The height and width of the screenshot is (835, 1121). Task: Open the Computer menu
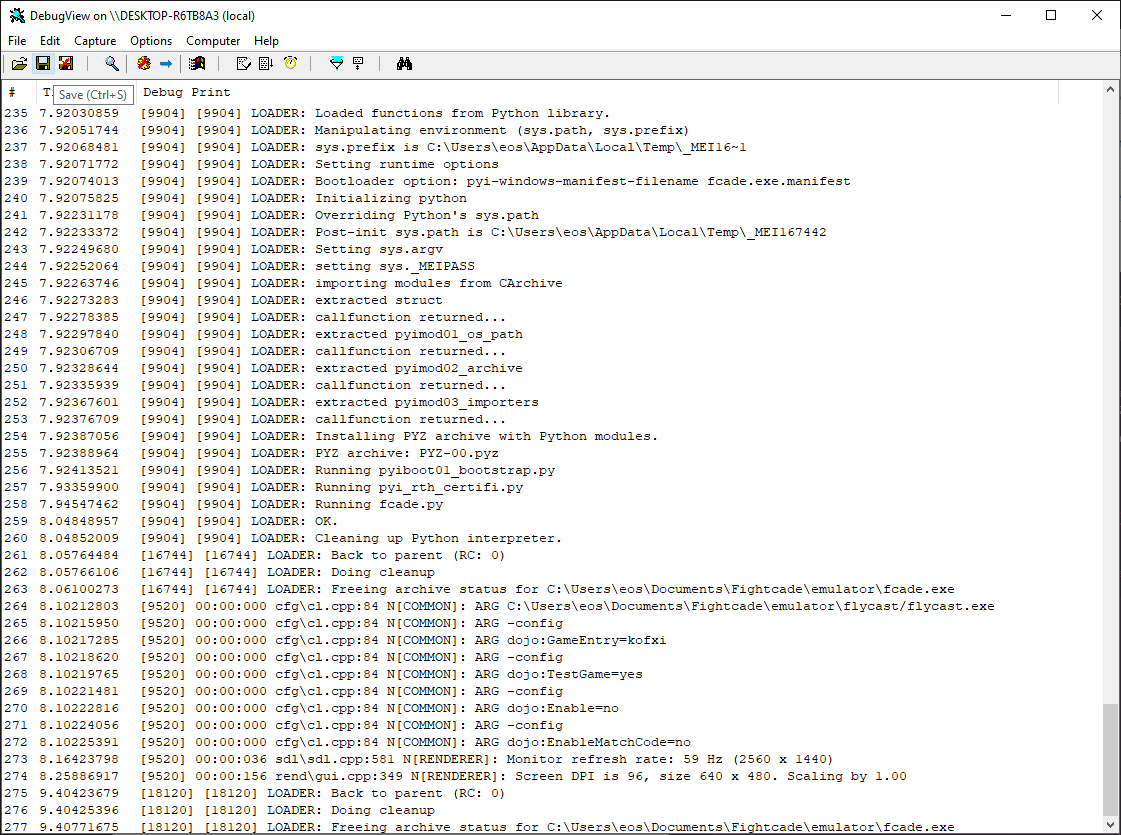pos(213,41)
